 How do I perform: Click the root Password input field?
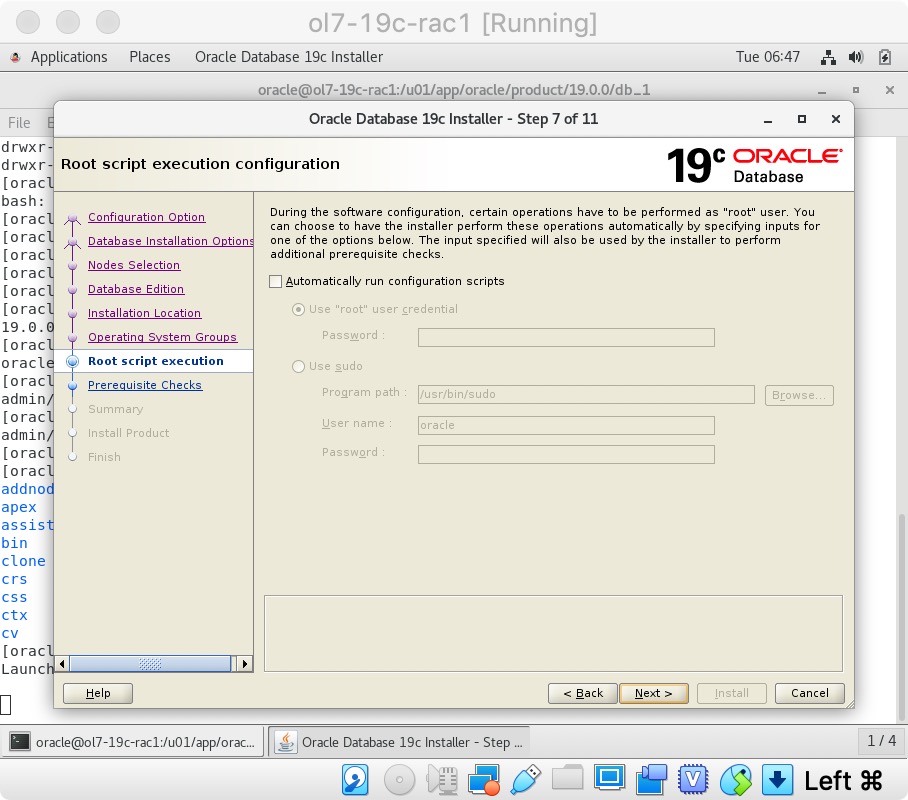[x=566, y=337]
